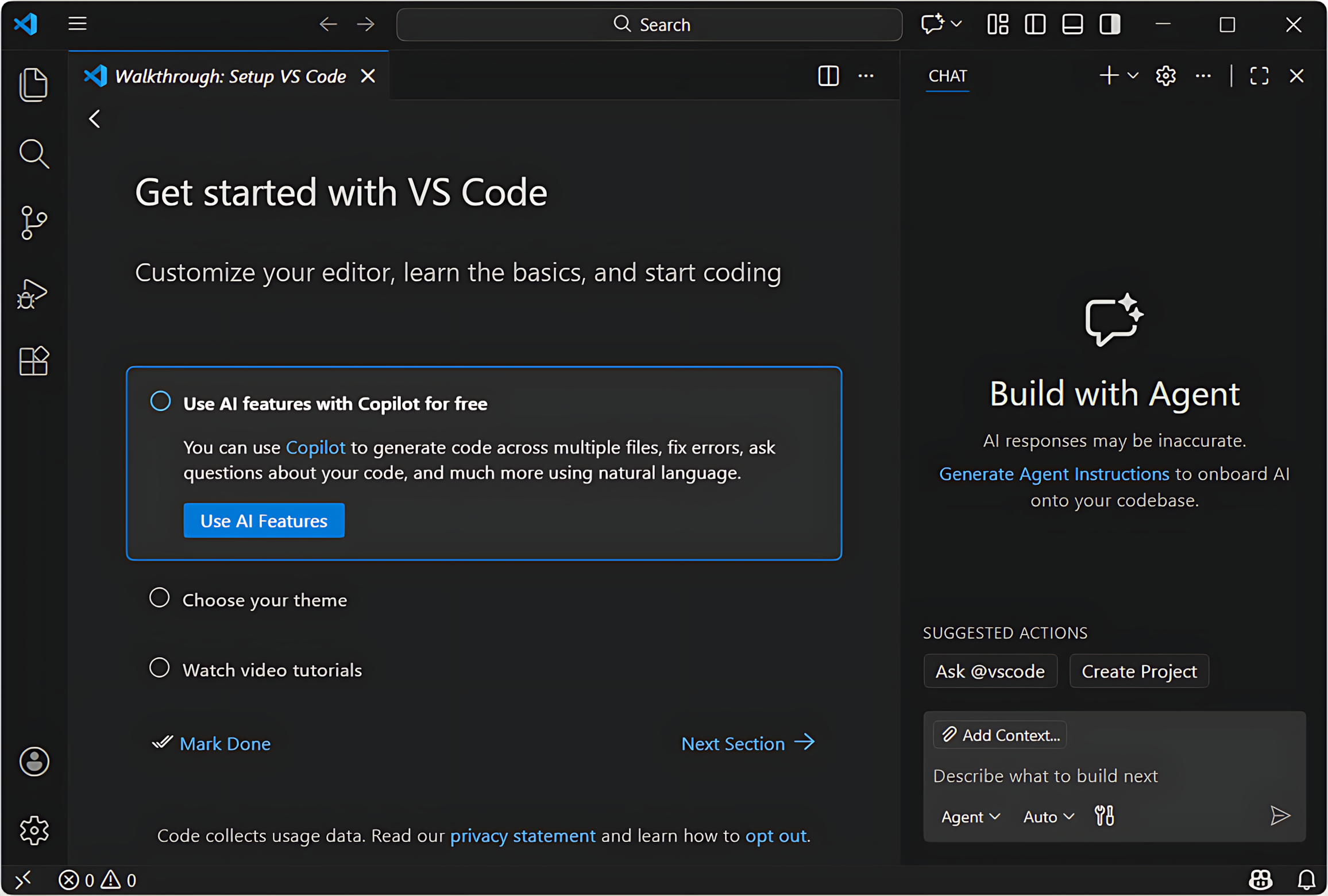This screenshot has height=896, width=1328.
Task: Click the Use AI Features button
Action: [264, 521]
